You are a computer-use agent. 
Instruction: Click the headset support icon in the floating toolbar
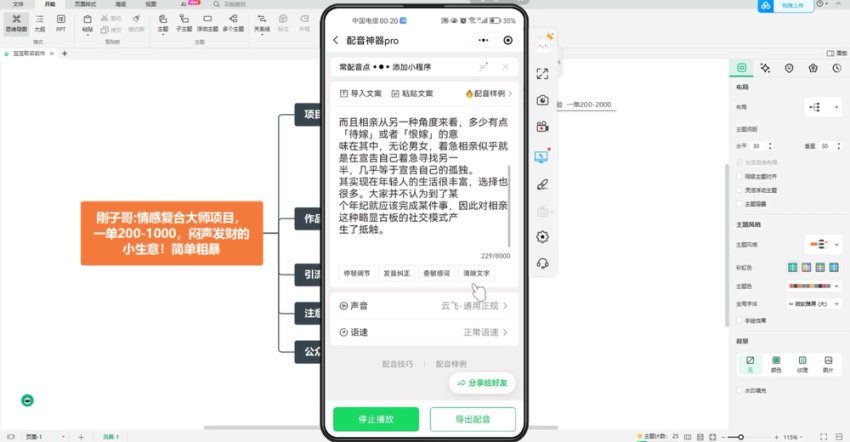click(542, 263)
